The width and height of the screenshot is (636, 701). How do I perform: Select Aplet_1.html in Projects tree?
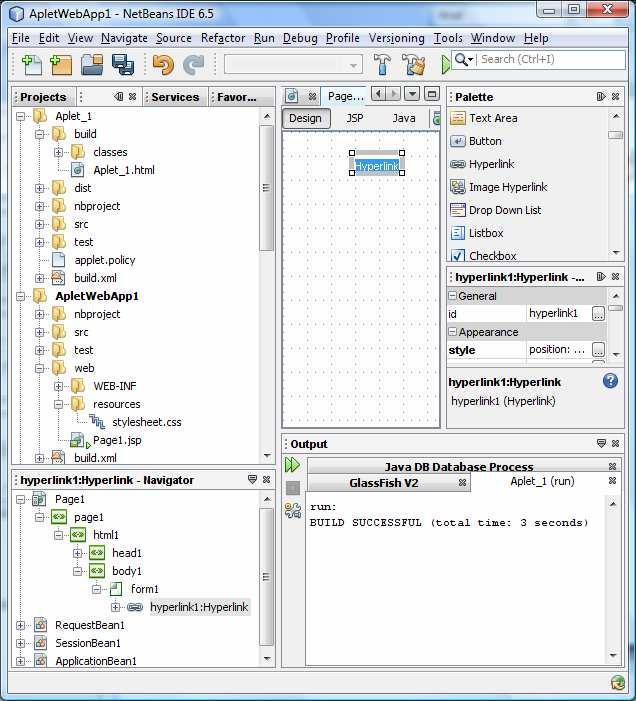point(124,170)
